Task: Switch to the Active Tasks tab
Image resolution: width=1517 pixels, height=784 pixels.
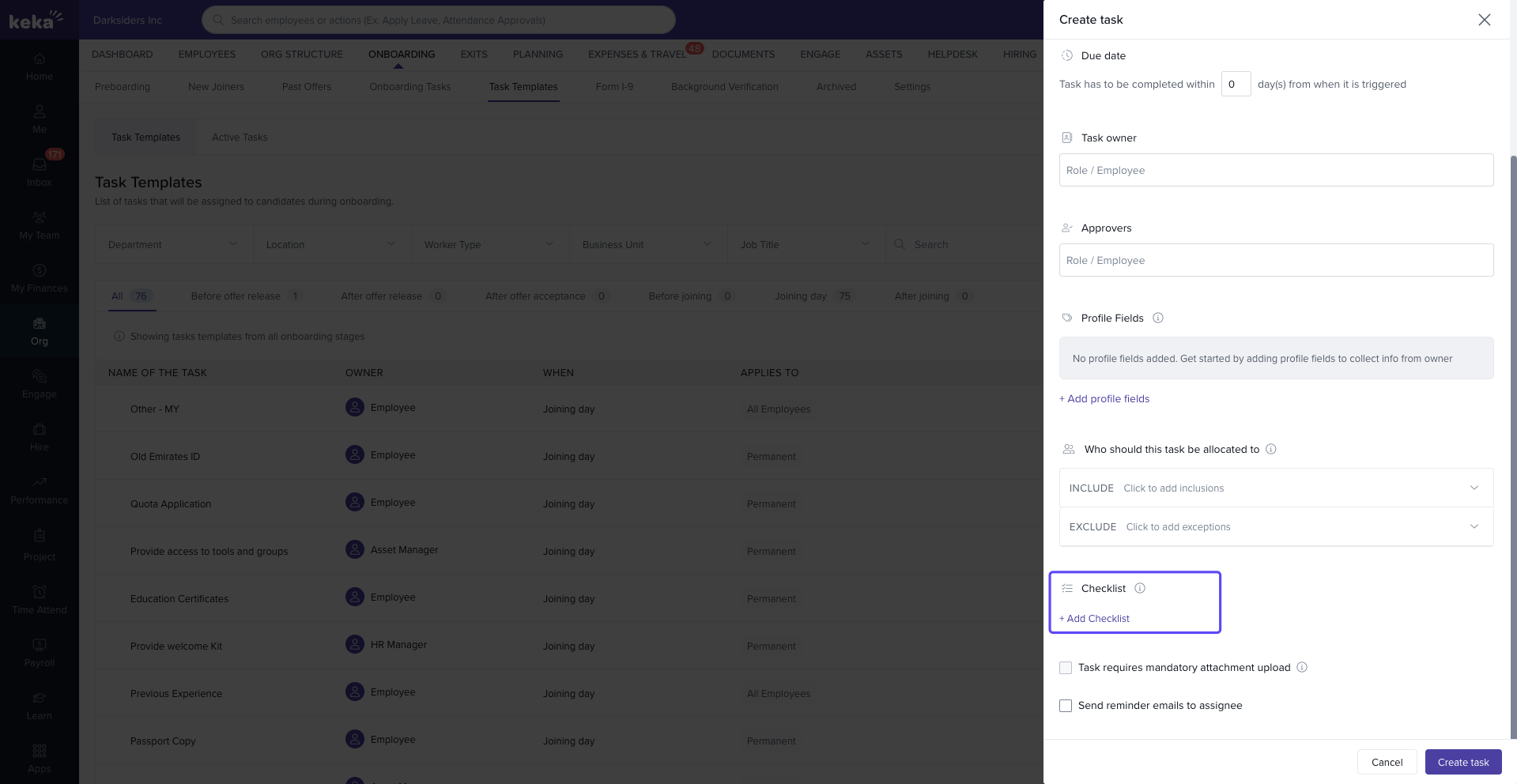Action: (x=240, y=137)
